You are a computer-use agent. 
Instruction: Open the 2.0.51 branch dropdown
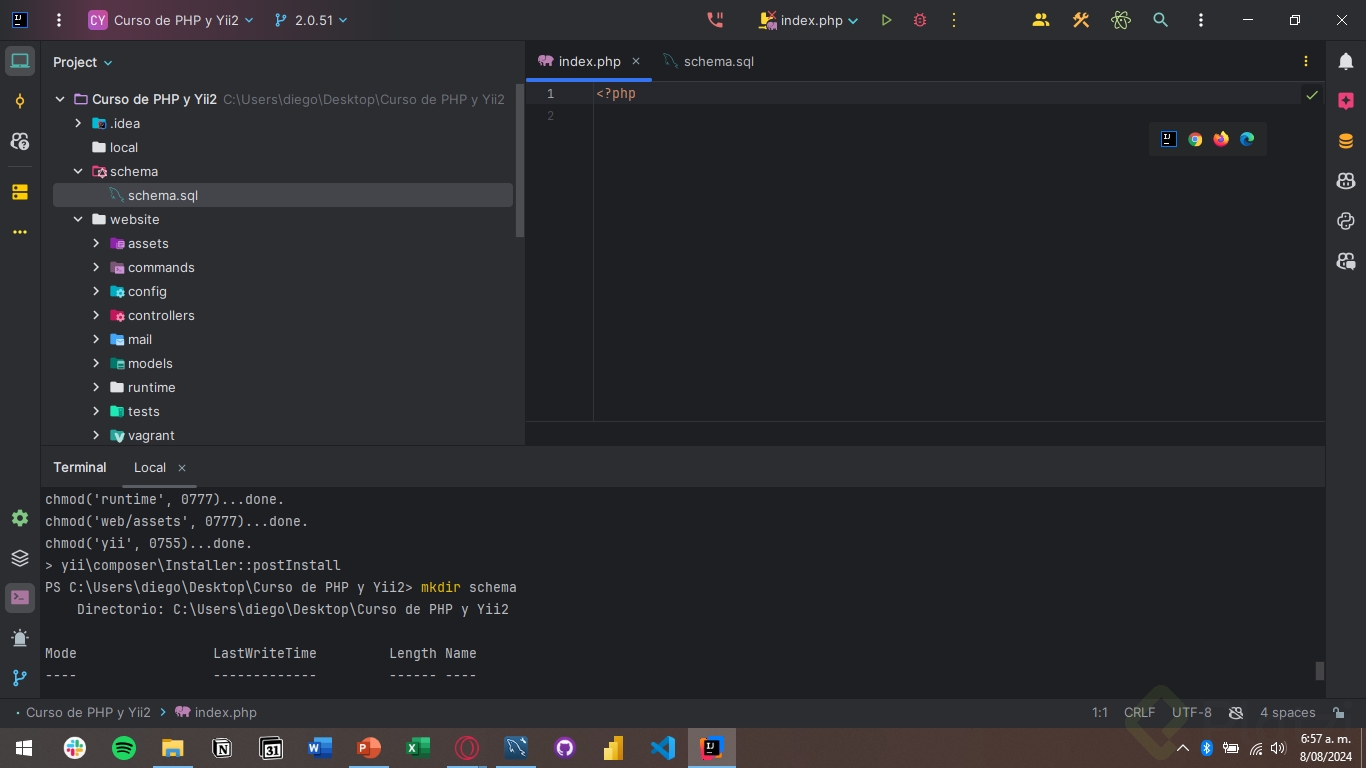[x=312, y=20]
